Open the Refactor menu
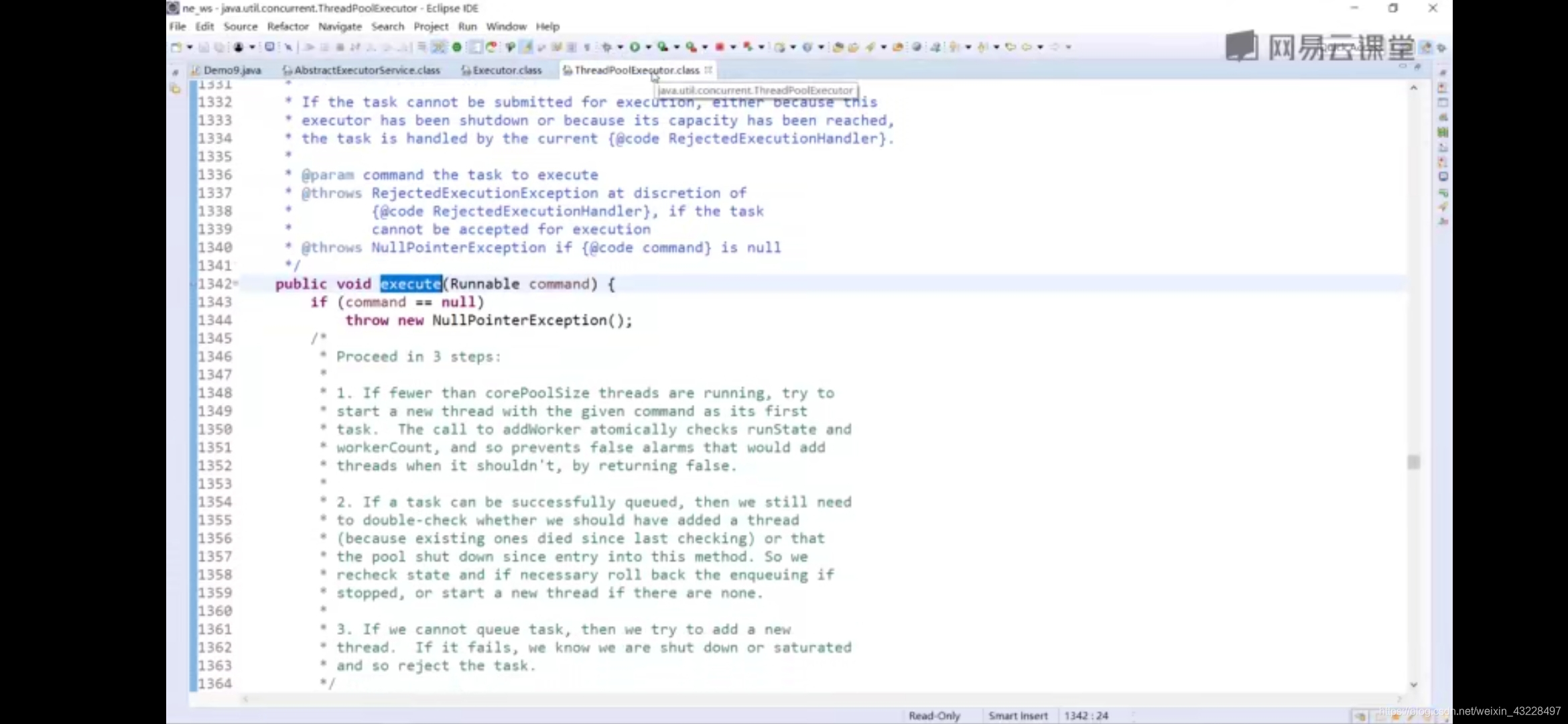 (287, 26)
